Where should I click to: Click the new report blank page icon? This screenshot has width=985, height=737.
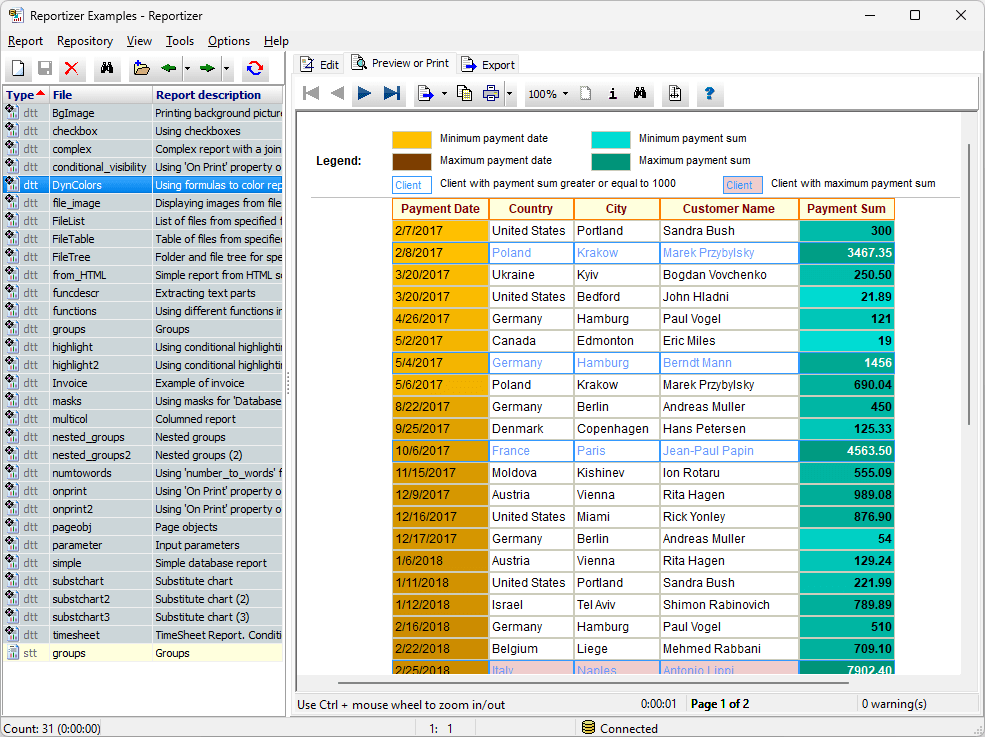(18, 69)
